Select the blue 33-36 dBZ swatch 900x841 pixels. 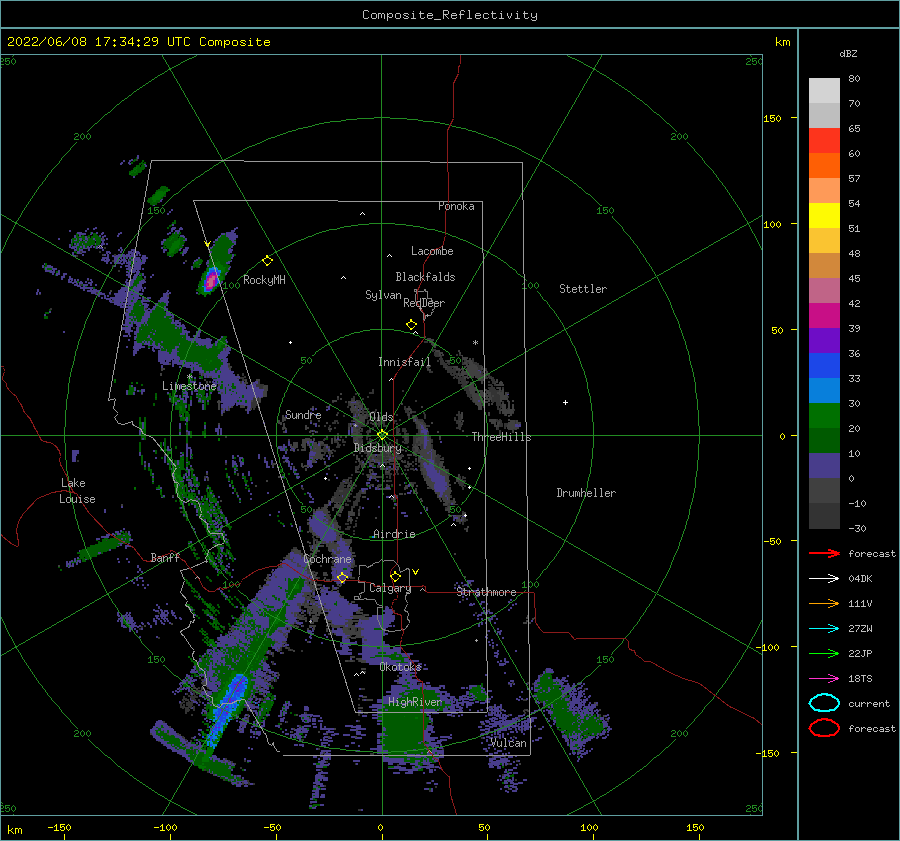[824, 366]
